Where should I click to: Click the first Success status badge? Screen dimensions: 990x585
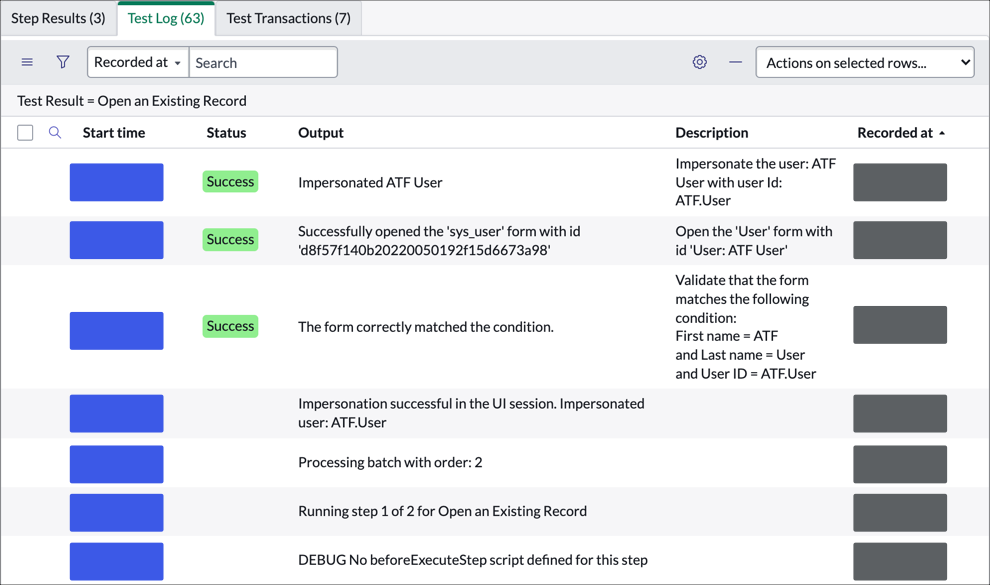[x=230, y=181]
